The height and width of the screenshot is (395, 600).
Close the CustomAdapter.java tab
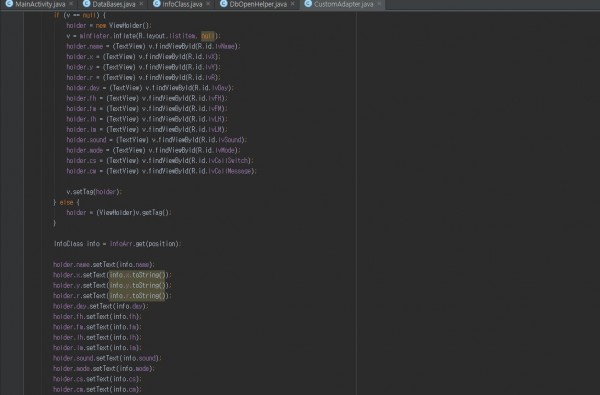pos(379,4)
